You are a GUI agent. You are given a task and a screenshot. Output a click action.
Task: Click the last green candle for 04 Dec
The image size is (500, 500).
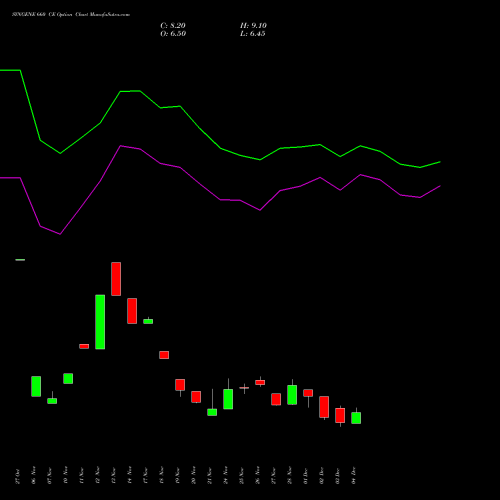(x=356, y=418)
